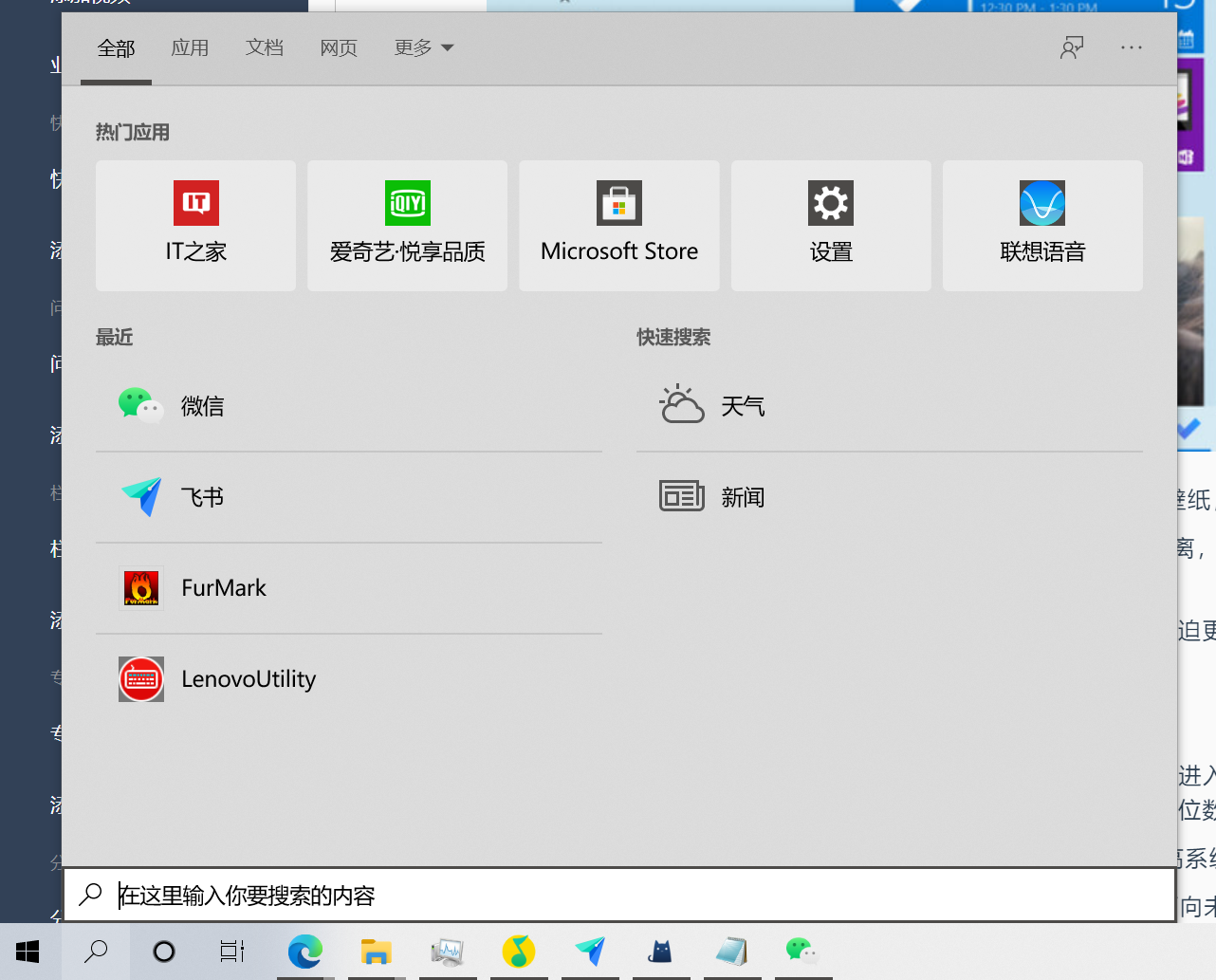Select the 网页 filter

click(338, 47)
